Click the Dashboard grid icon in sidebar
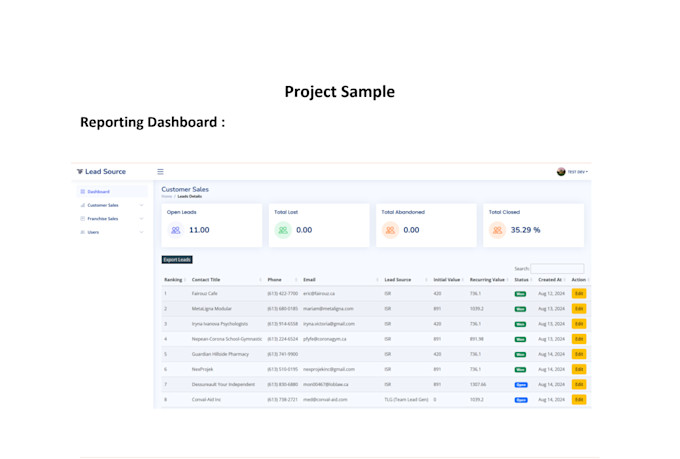This screenshot has height=459, width=680. (83, 191)
